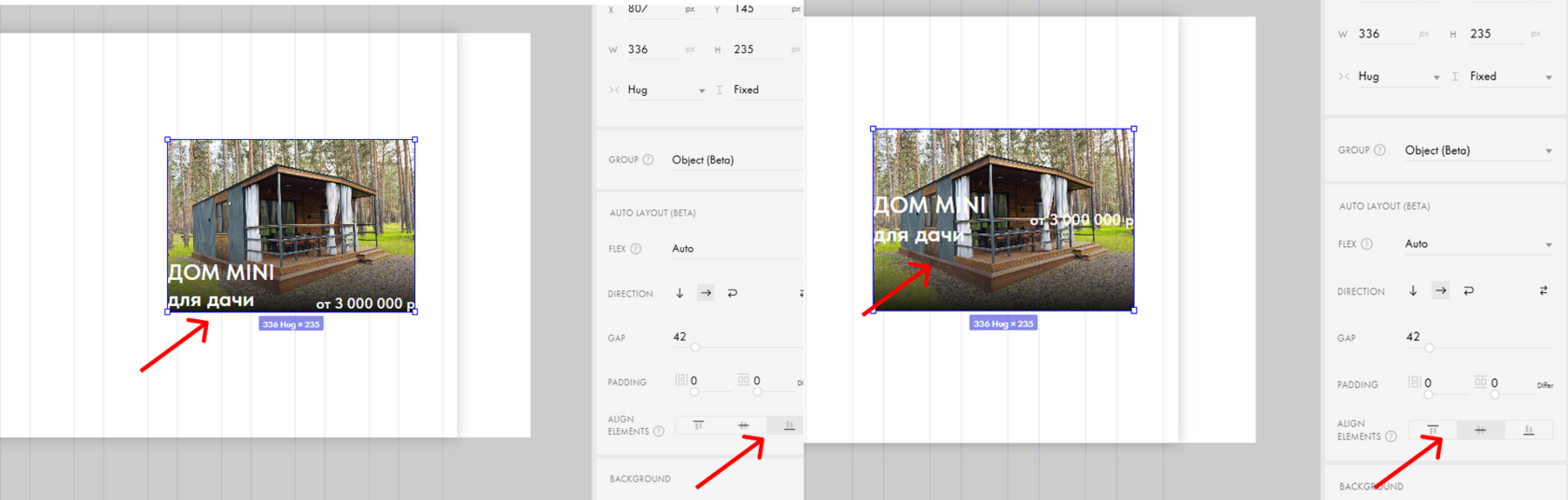Screen dimensions: 1568x500
Task: Open Align Elements help icon in right screenshot
Action: click(x=1391, y=436)
